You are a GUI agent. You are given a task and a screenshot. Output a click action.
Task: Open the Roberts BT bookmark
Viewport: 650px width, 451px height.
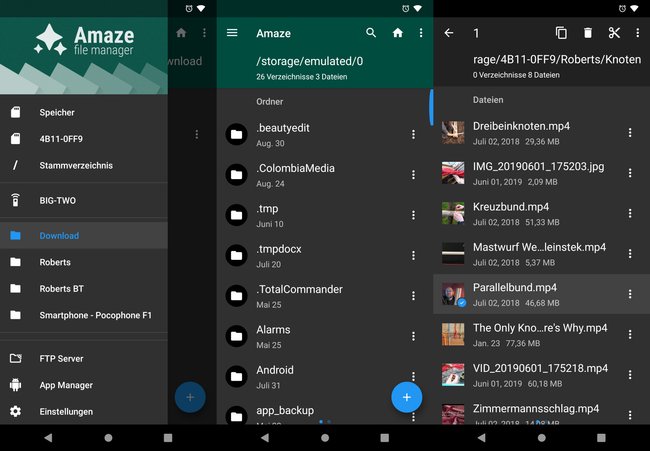84,289
